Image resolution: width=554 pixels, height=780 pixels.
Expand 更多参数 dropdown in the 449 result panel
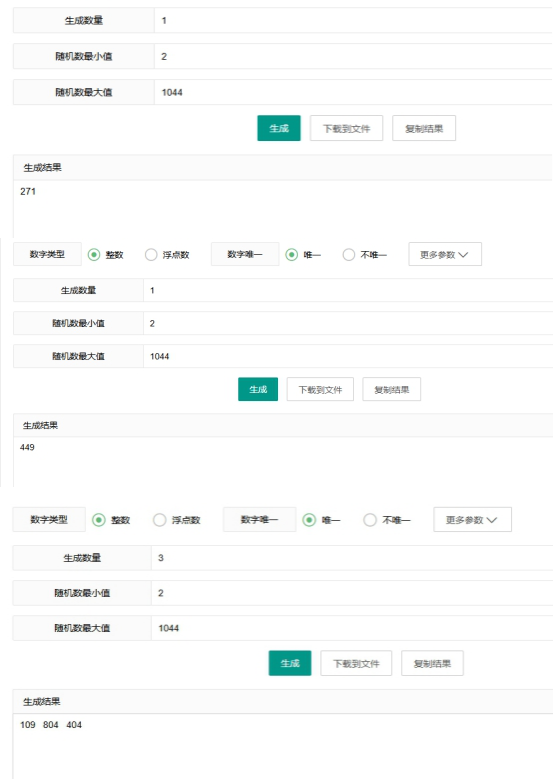tap(445, 254)
